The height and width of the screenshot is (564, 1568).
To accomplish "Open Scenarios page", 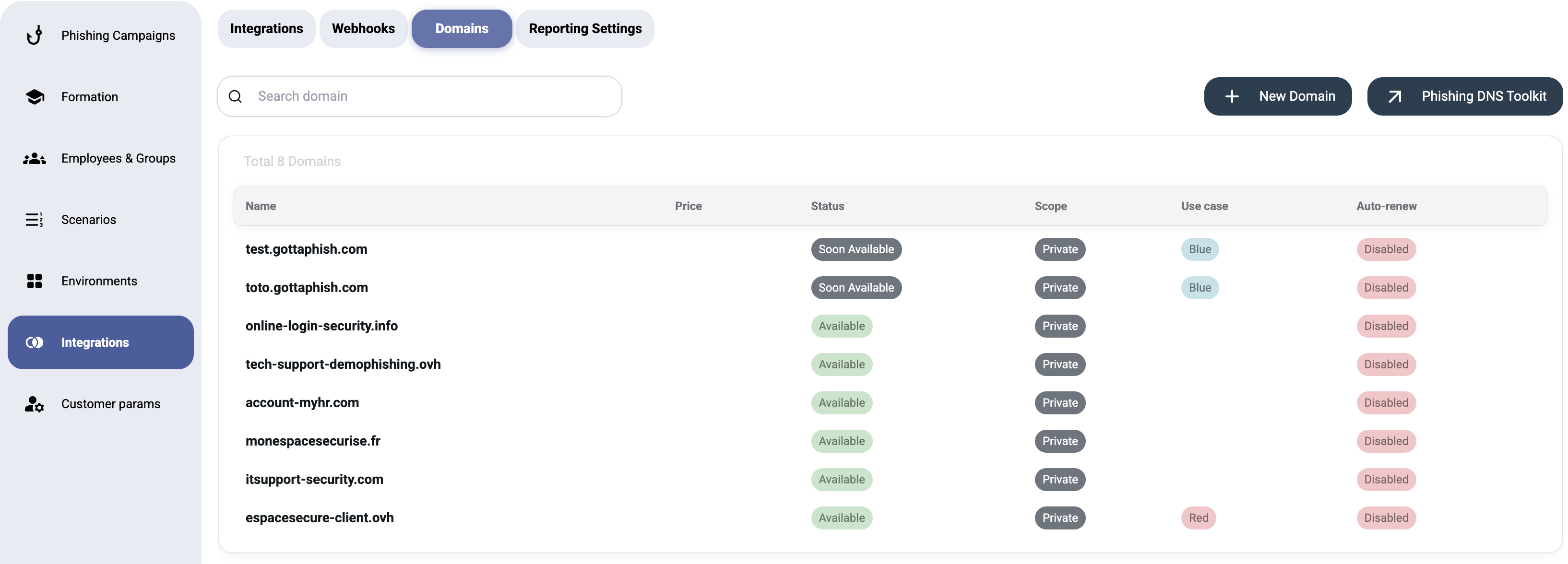I will [x=101, y=220].
